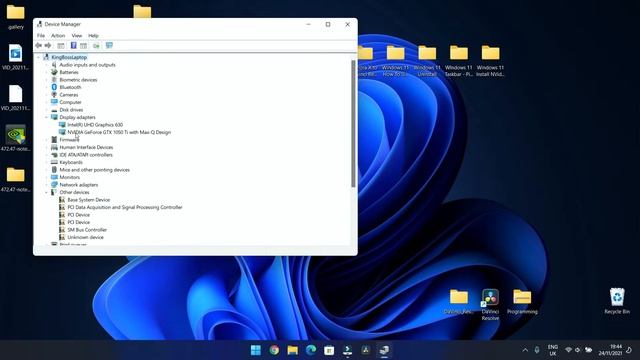Select the Programming folder on desktop
Image resolution: width=640 pixels, height=360 pixels.
(x=522, y=302)
